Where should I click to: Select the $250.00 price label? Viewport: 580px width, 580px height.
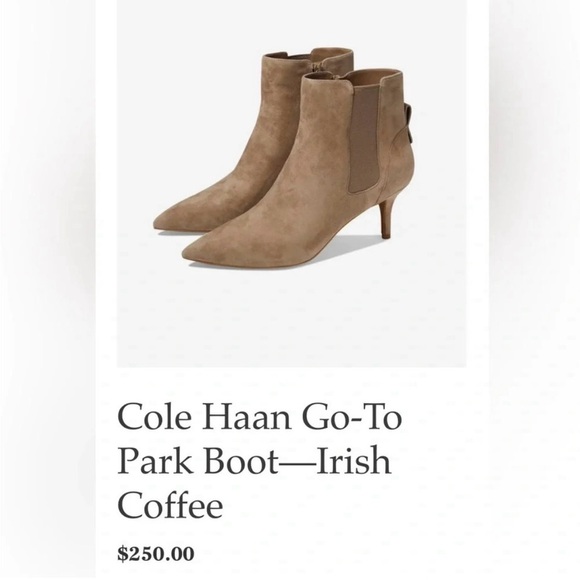click(156, 554)
